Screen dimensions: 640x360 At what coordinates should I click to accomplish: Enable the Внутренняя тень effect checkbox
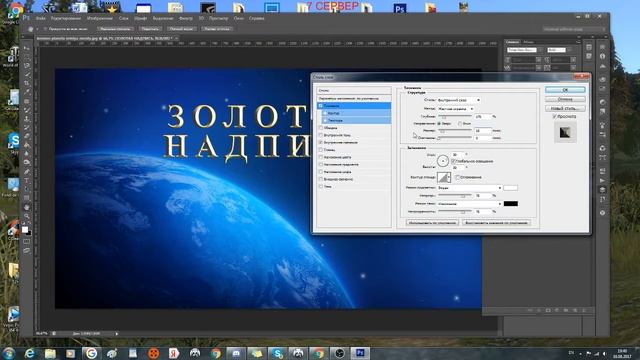[x=321, y=135]
